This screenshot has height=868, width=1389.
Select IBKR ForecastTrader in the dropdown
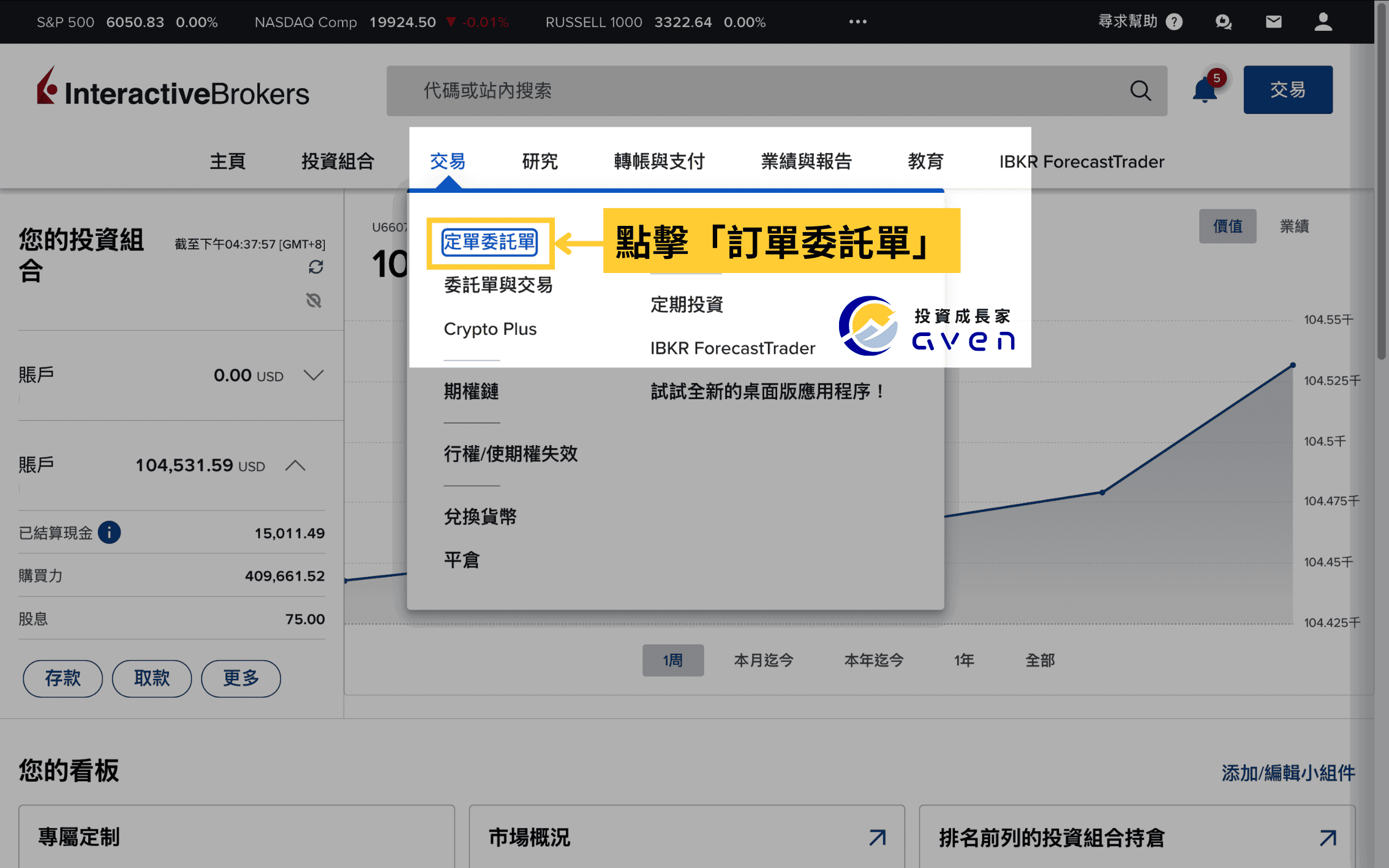732,348
